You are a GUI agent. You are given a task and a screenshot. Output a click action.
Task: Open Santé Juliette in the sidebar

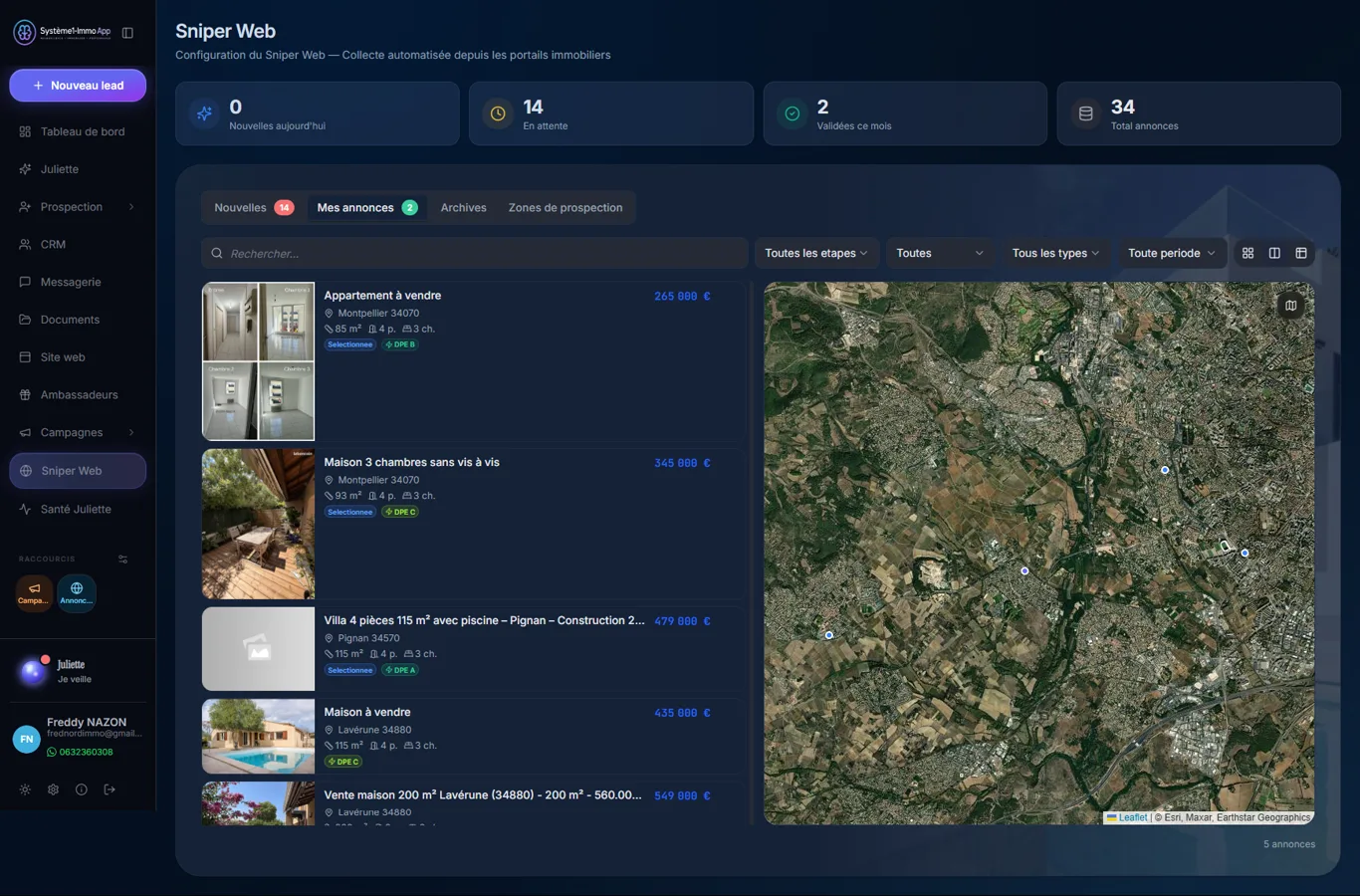pos(78,509)
